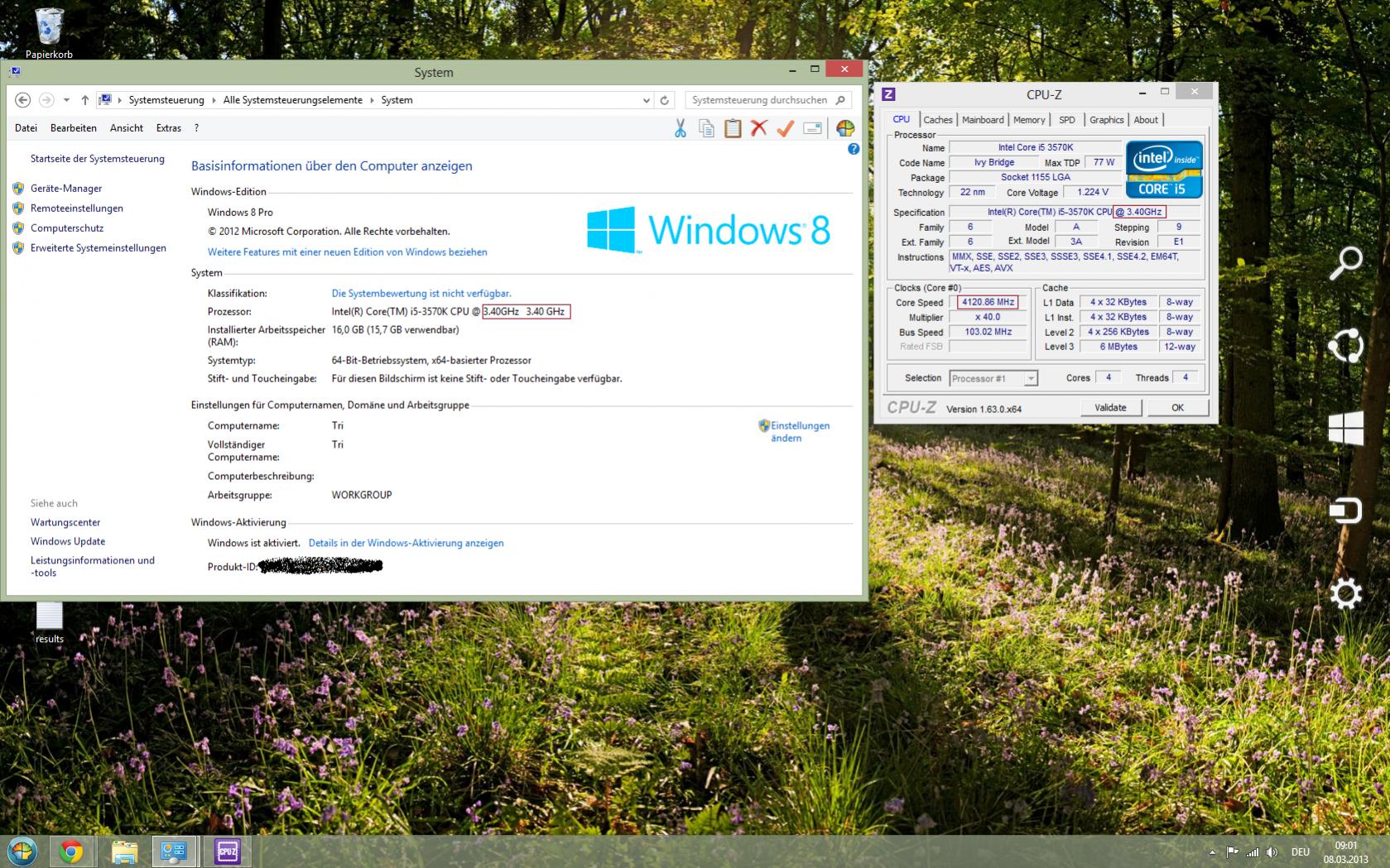Click the CPU-Z purple Z title icon
This screenshot has width=1390, height=868.
(x=888, y=94)
